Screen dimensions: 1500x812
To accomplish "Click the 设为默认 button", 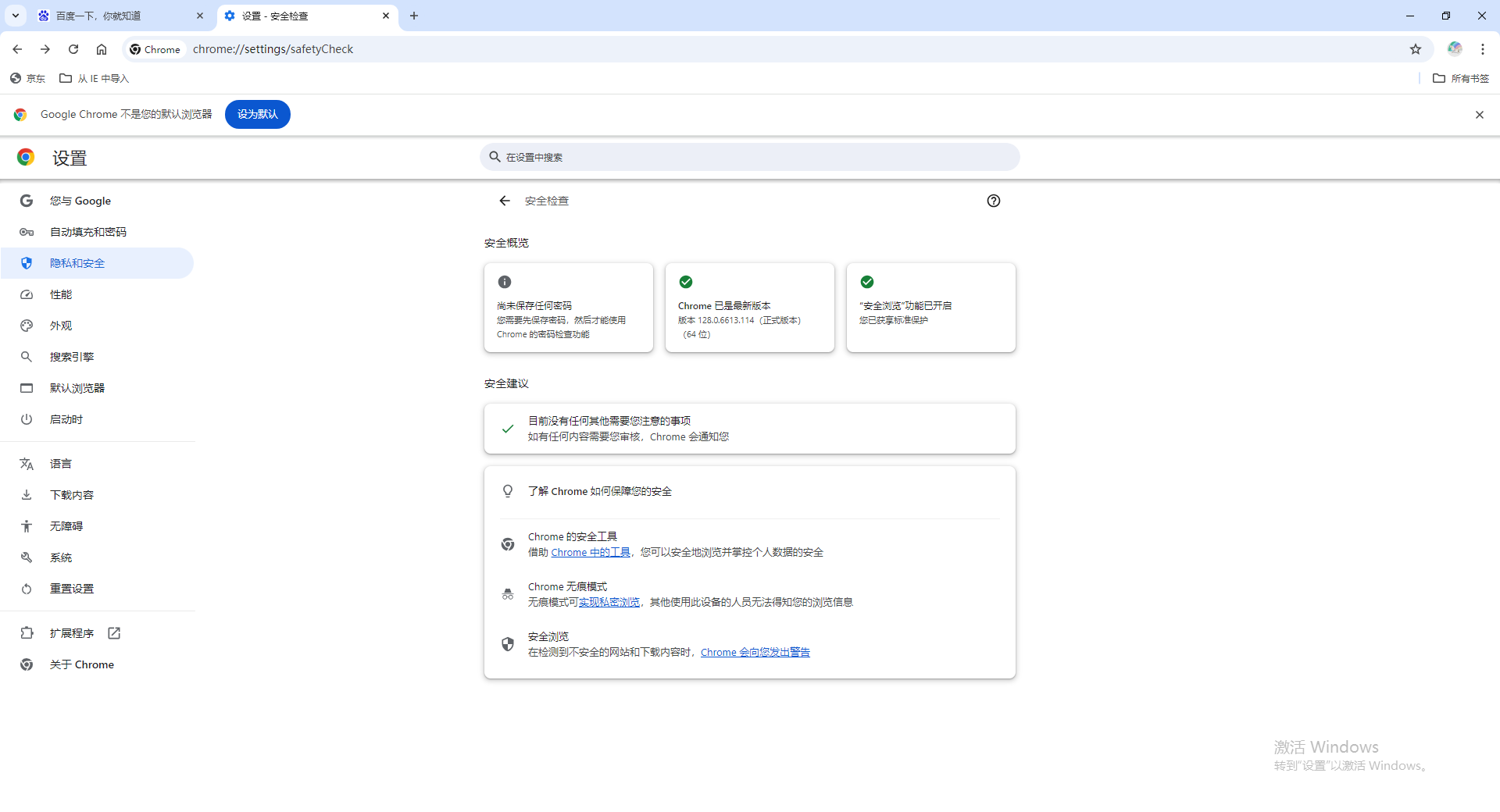I will 258,114.
